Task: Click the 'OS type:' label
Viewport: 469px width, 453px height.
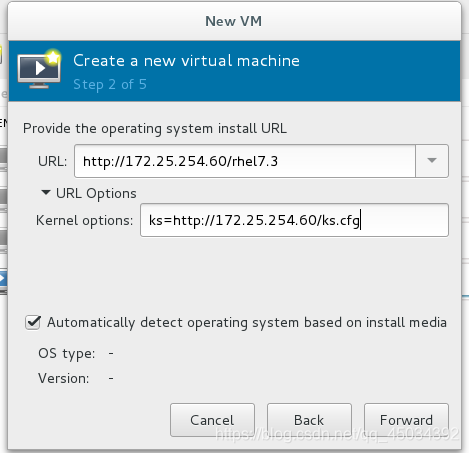Action: [x=67, y=354]
